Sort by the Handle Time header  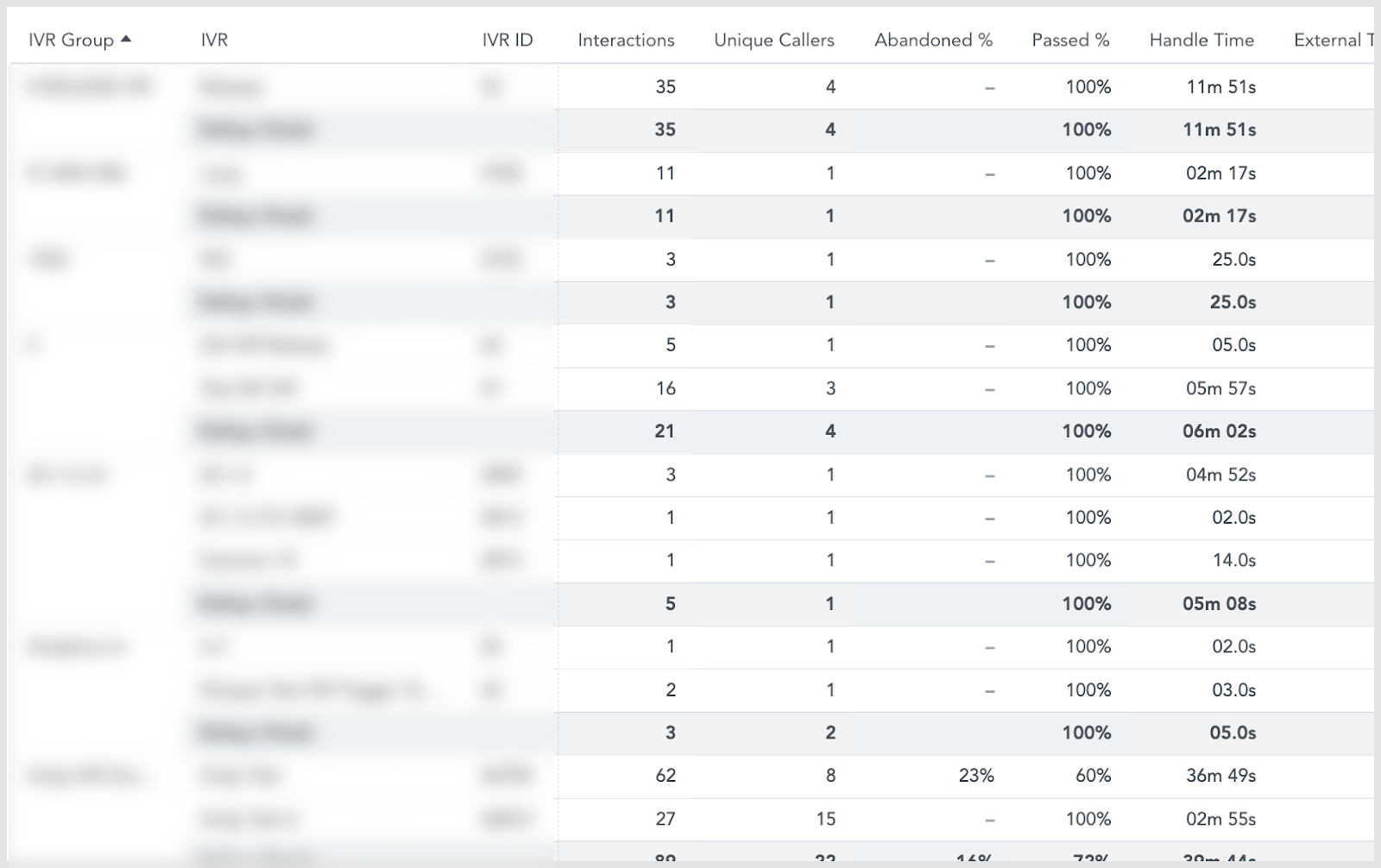[1201, 41]
